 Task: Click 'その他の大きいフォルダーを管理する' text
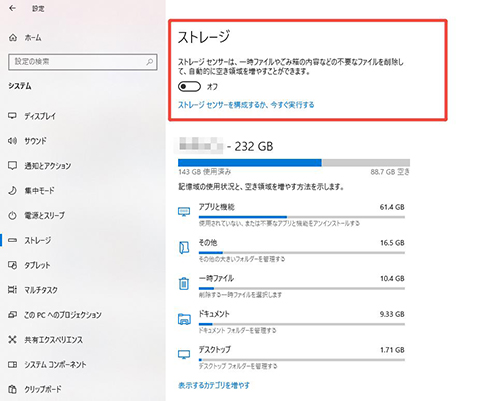(242, 259)
